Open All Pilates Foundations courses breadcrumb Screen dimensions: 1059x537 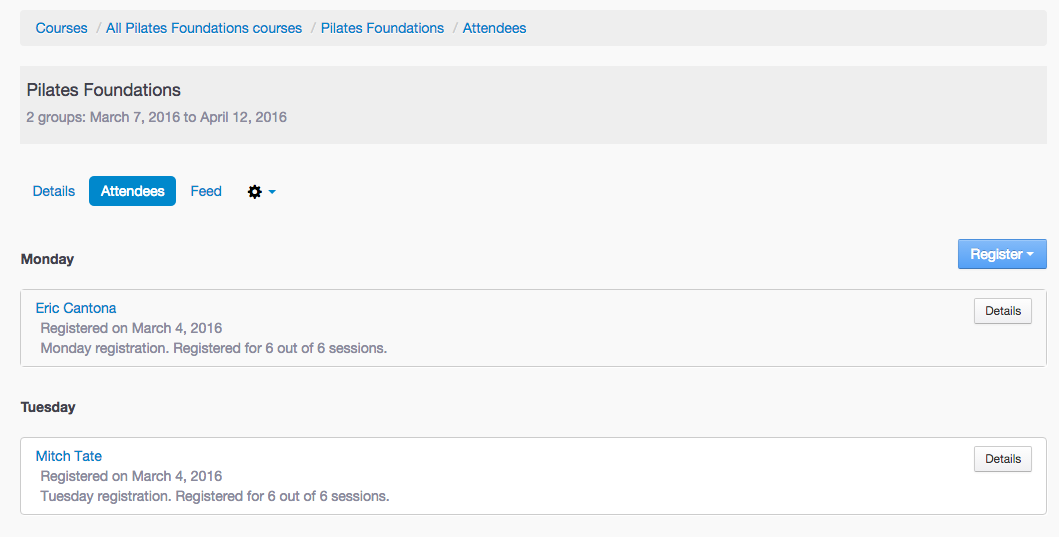pos(204,28)
